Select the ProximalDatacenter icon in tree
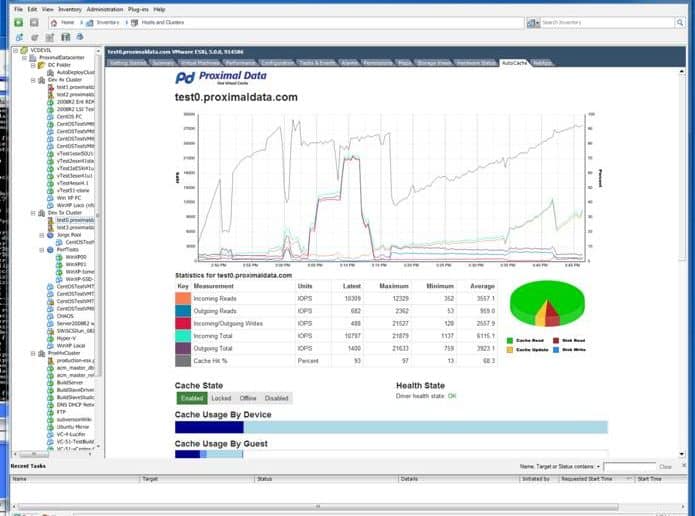 click(33, 58)
